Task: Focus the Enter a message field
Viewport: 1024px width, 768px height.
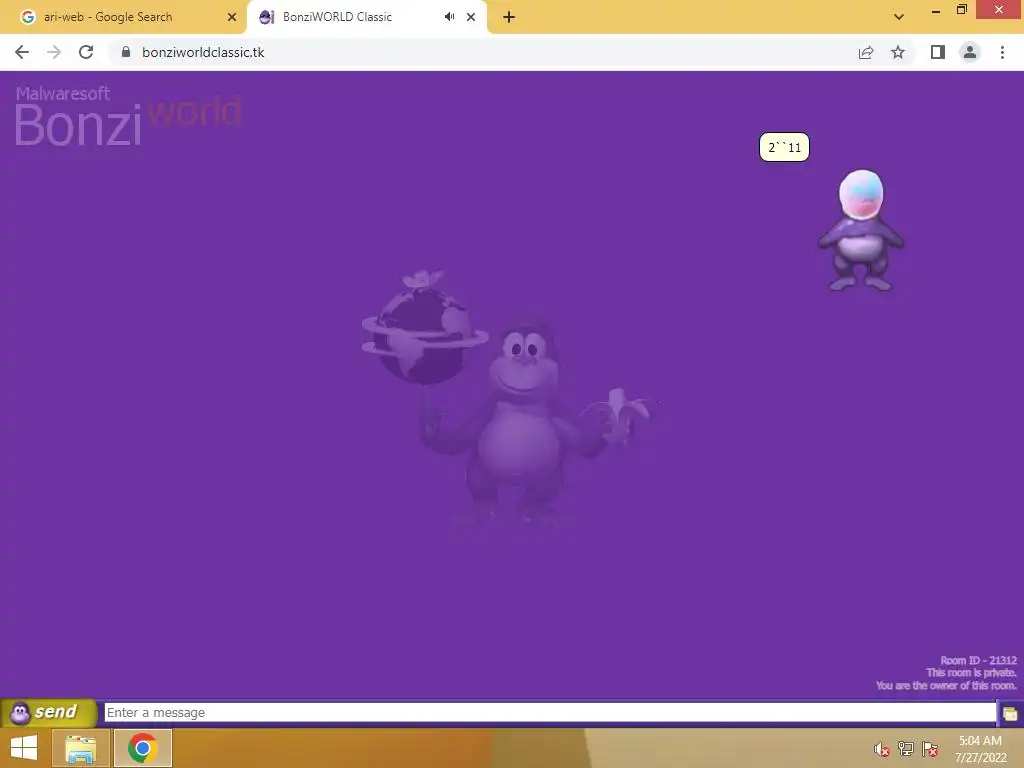Action: (x=550, y=712)
